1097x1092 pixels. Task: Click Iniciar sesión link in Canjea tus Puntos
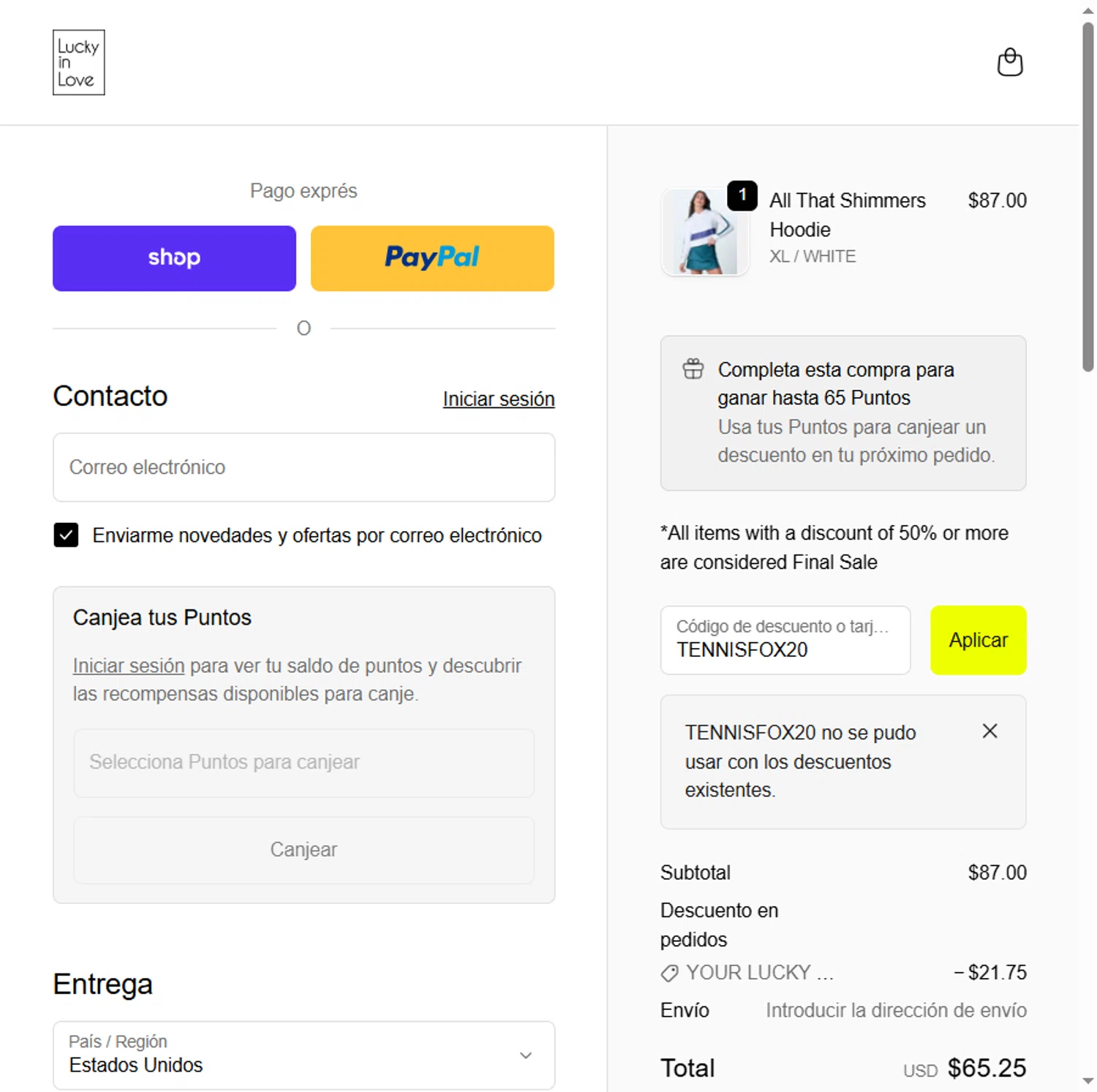(x=129, y=666)
